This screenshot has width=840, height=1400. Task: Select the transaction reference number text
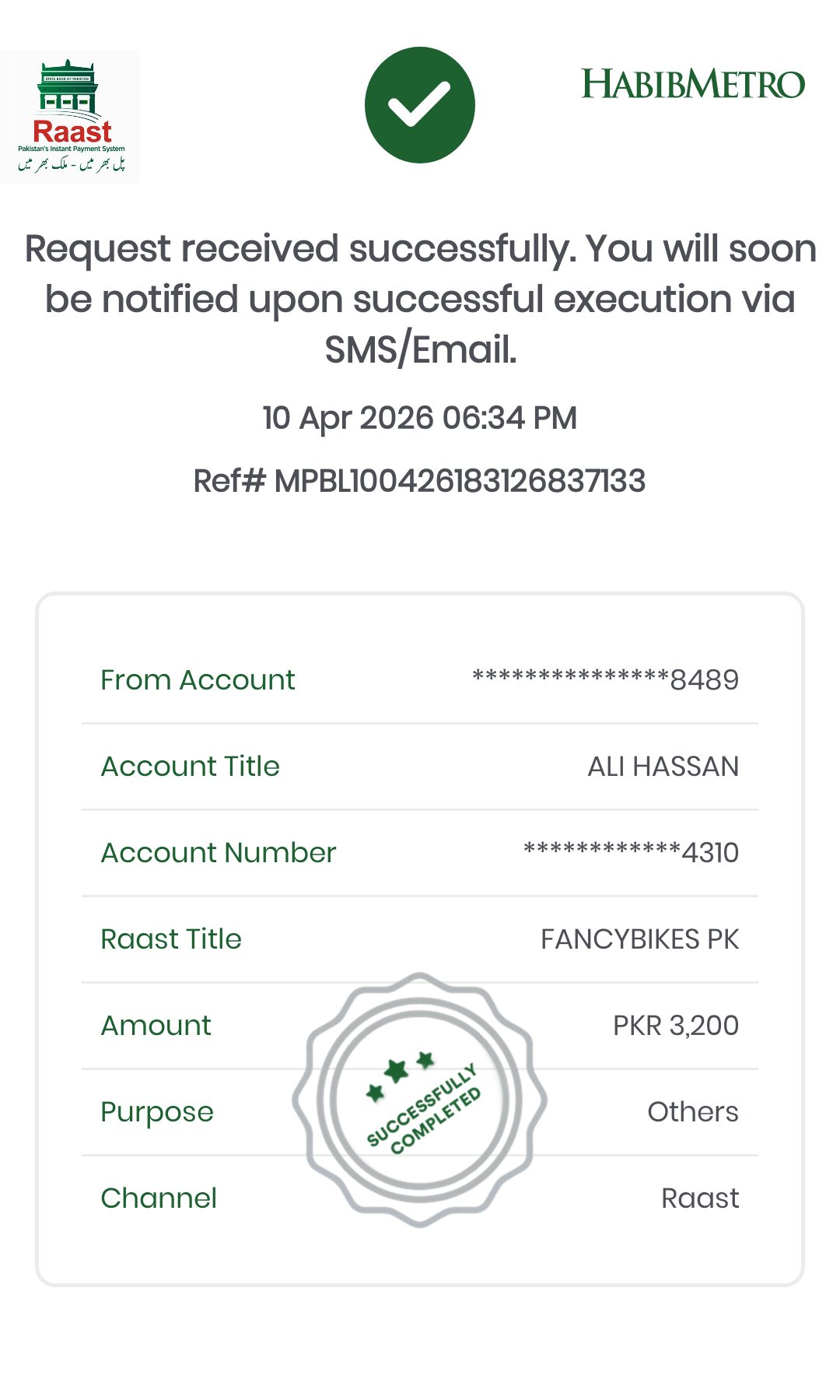click(419, 481)
